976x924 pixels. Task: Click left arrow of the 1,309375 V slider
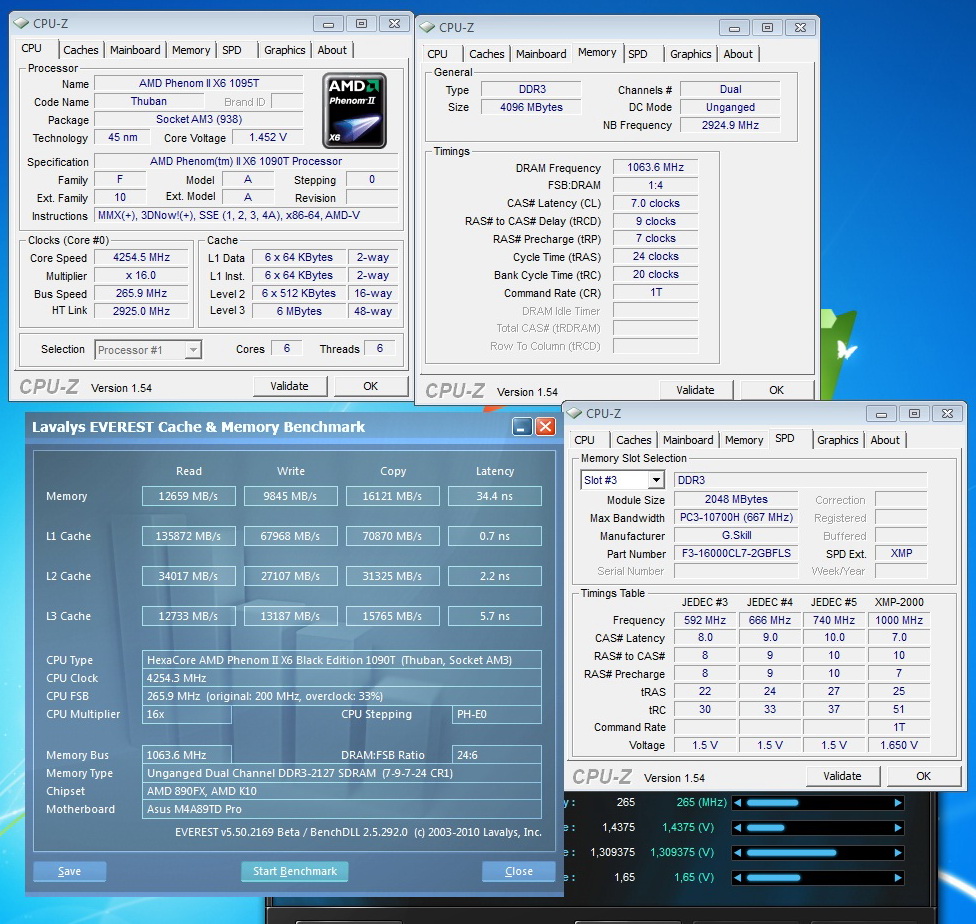(x=736, y=852)
